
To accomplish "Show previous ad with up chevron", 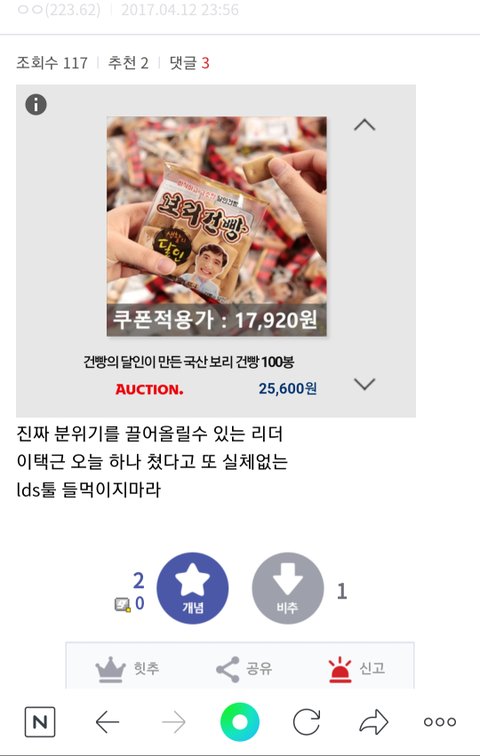I will [364, 125].
